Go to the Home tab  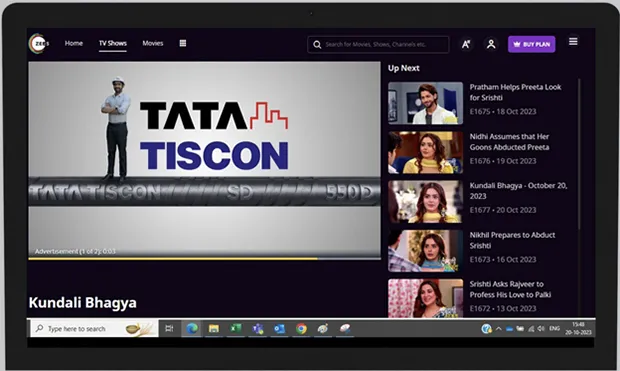[74, 43]
